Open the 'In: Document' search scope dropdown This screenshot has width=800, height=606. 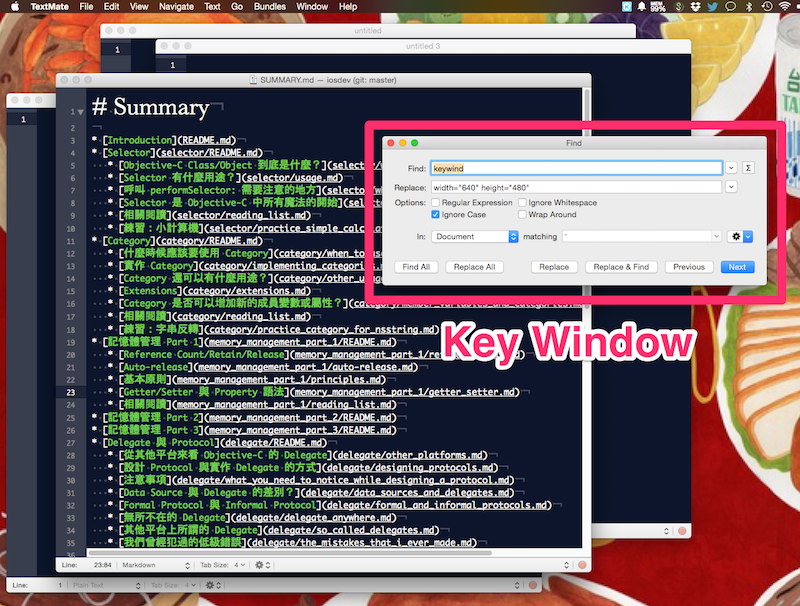(474, 236)
